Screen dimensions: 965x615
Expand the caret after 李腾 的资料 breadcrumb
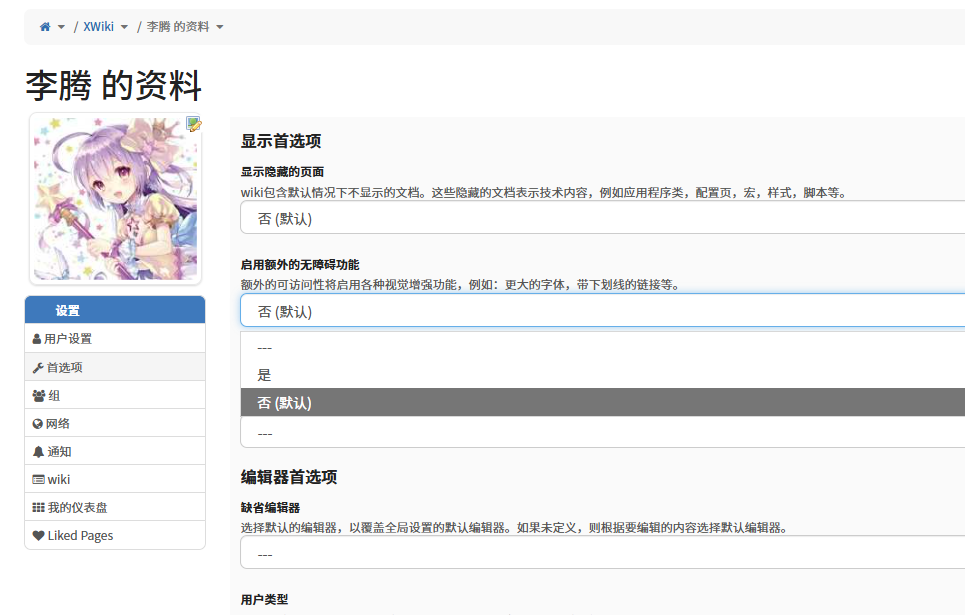220,27
